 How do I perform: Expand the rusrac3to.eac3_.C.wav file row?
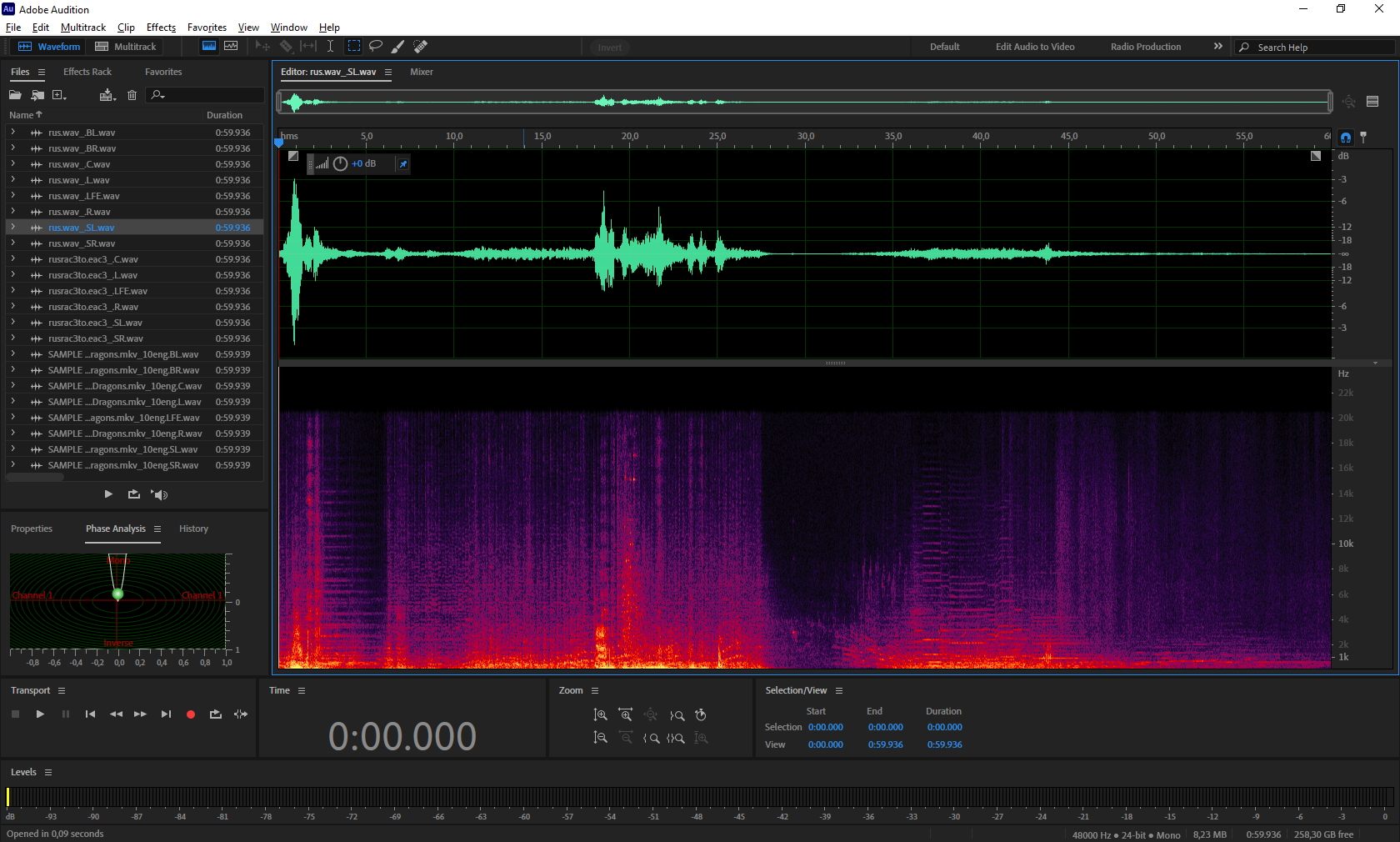[x=13, y=259]
